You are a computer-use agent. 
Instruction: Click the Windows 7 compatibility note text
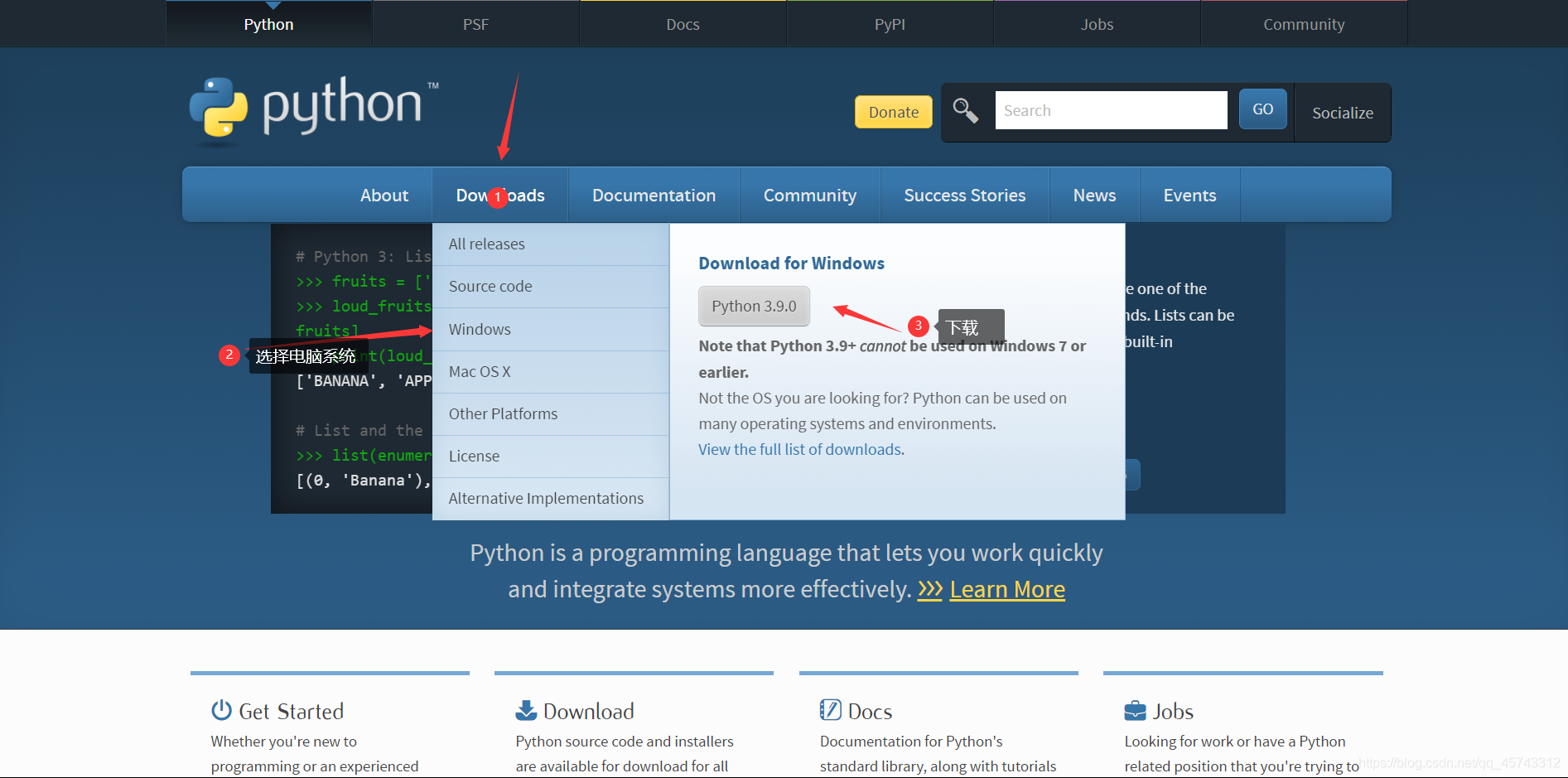[x=892, y=359]
